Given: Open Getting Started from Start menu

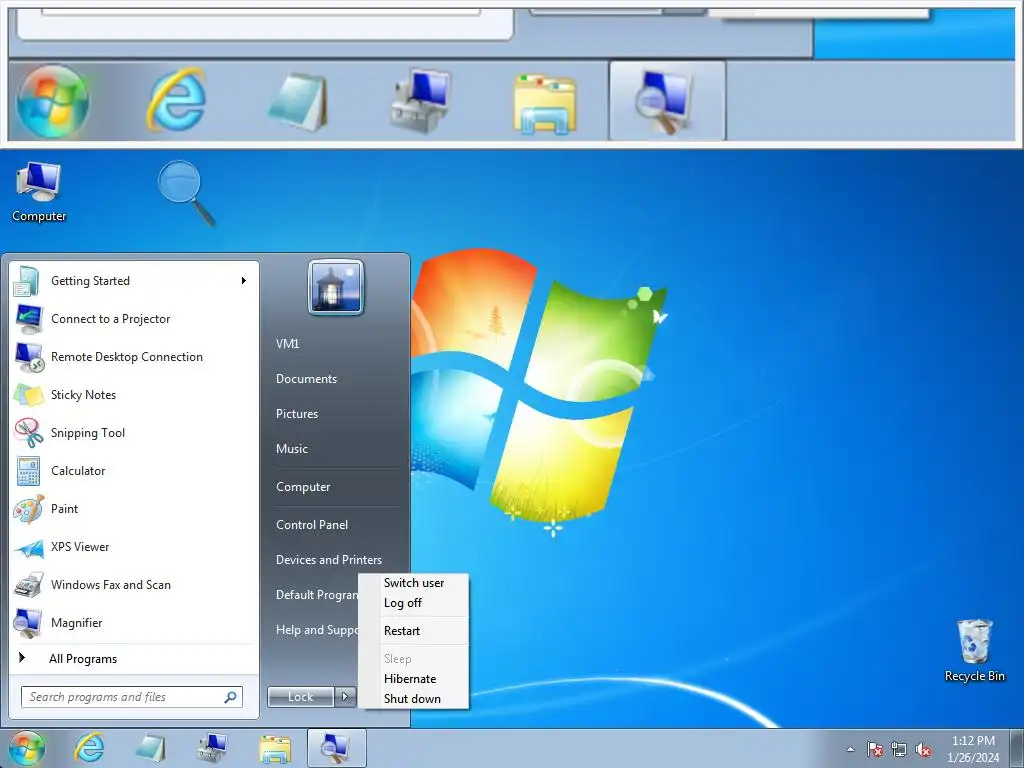Looking at the screenshot, I should [x=134, y=281].
